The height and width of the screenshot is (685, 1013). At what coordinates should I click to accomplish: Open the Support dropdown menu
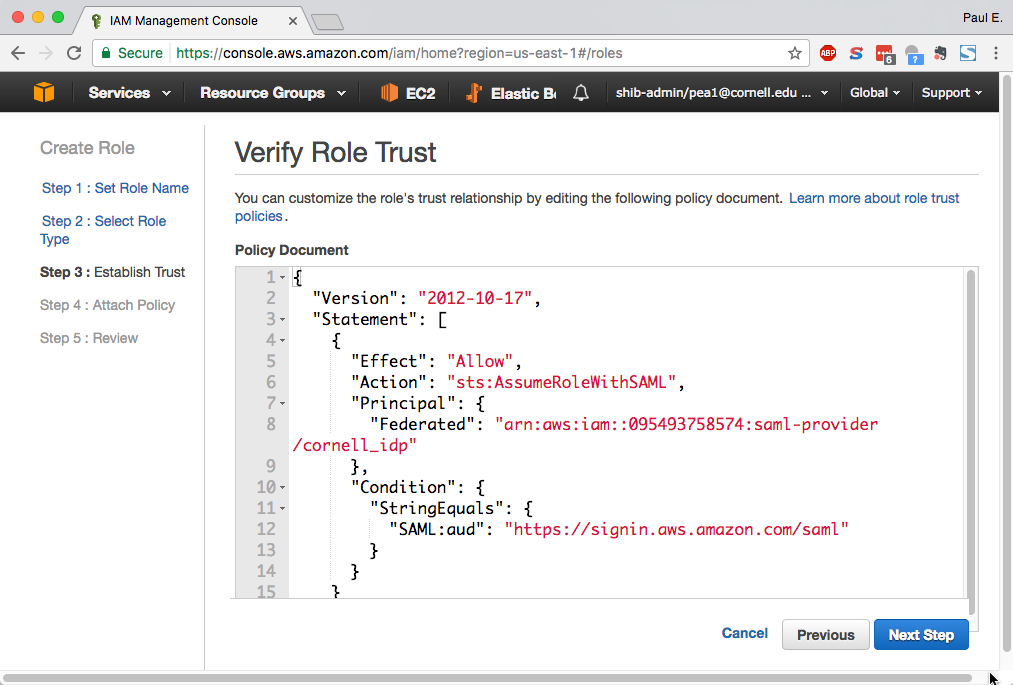point(952,92)
